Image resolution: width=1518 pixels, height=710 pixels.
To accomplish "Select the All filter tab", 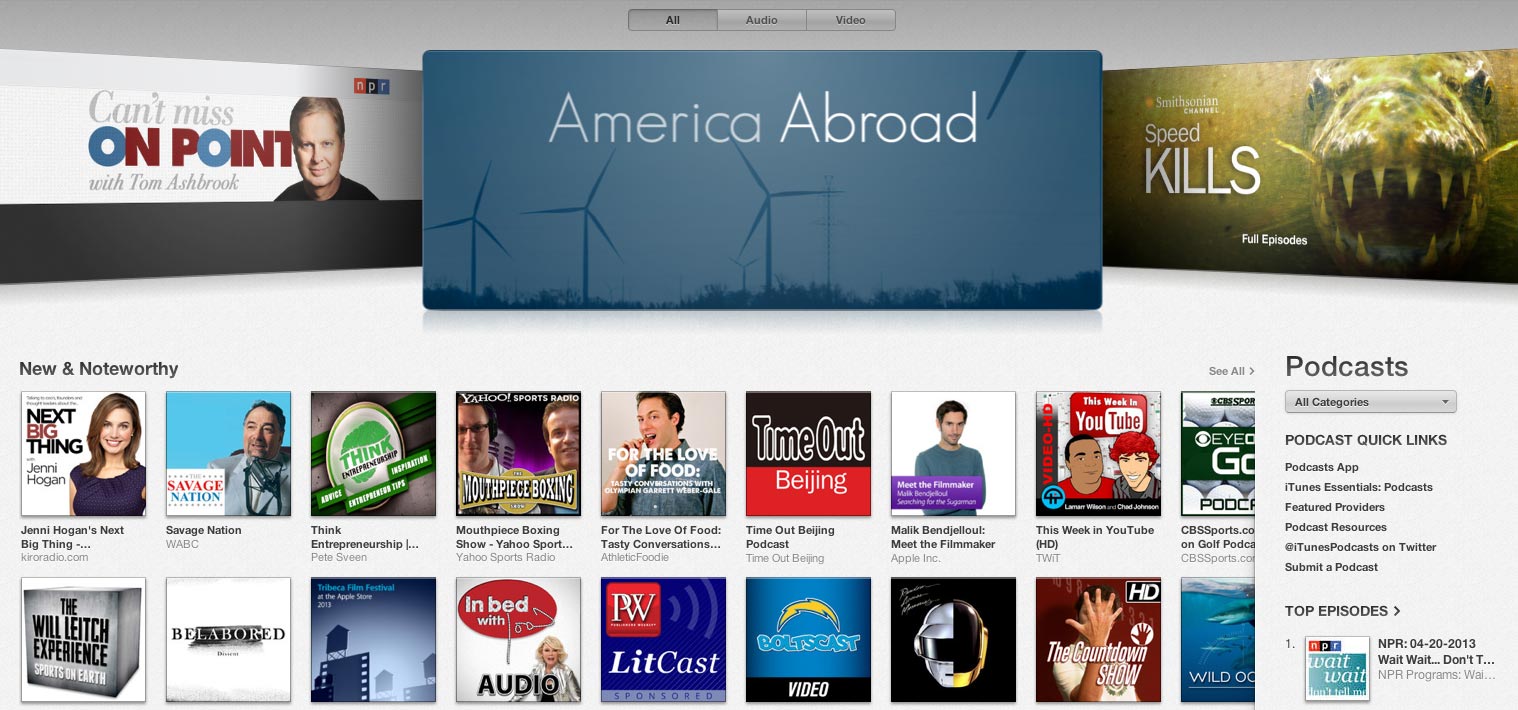I will coord(673,20).
